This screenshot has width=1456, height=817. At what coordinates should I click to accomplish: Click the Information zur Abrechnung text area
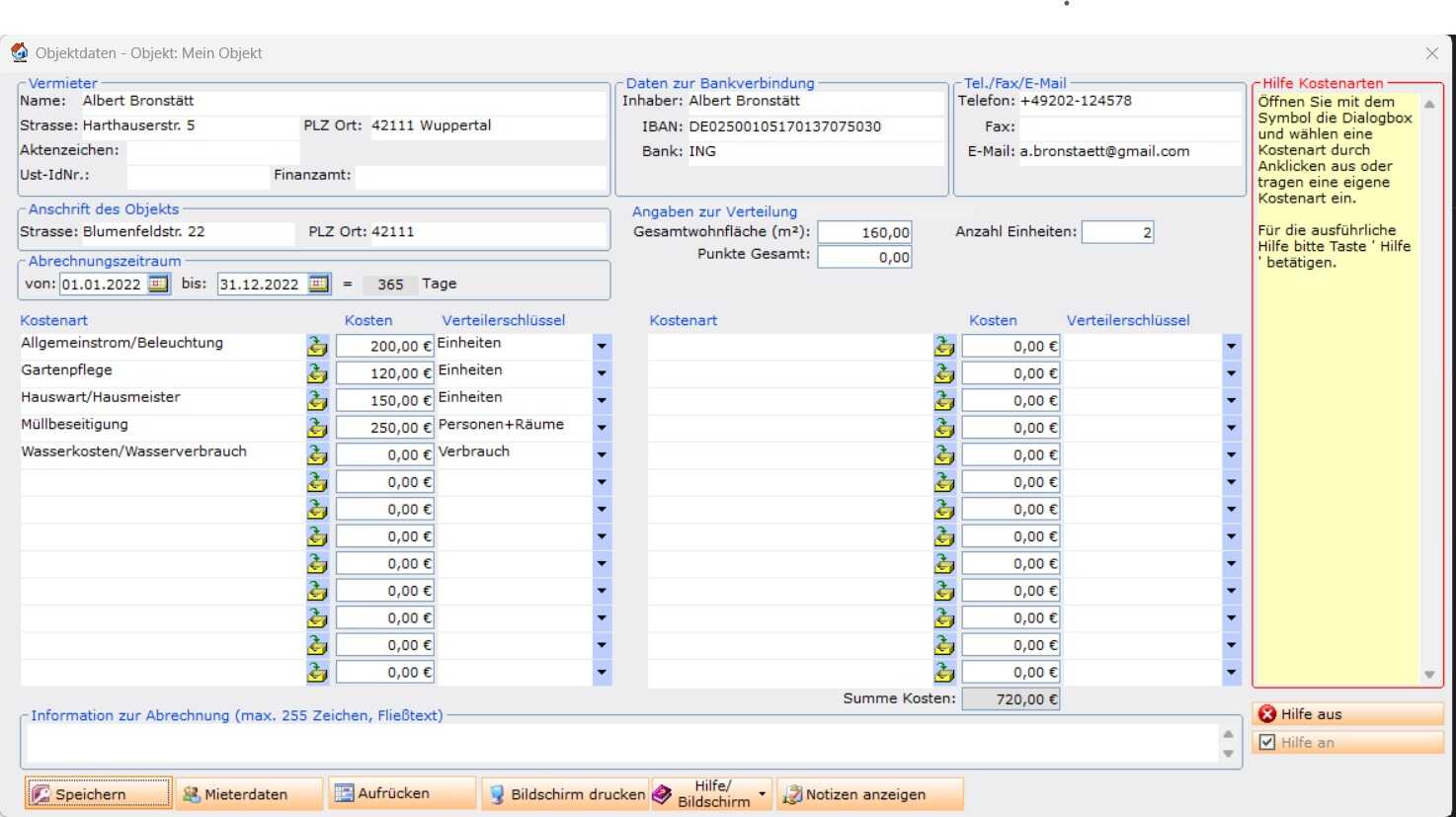point(620,744)
